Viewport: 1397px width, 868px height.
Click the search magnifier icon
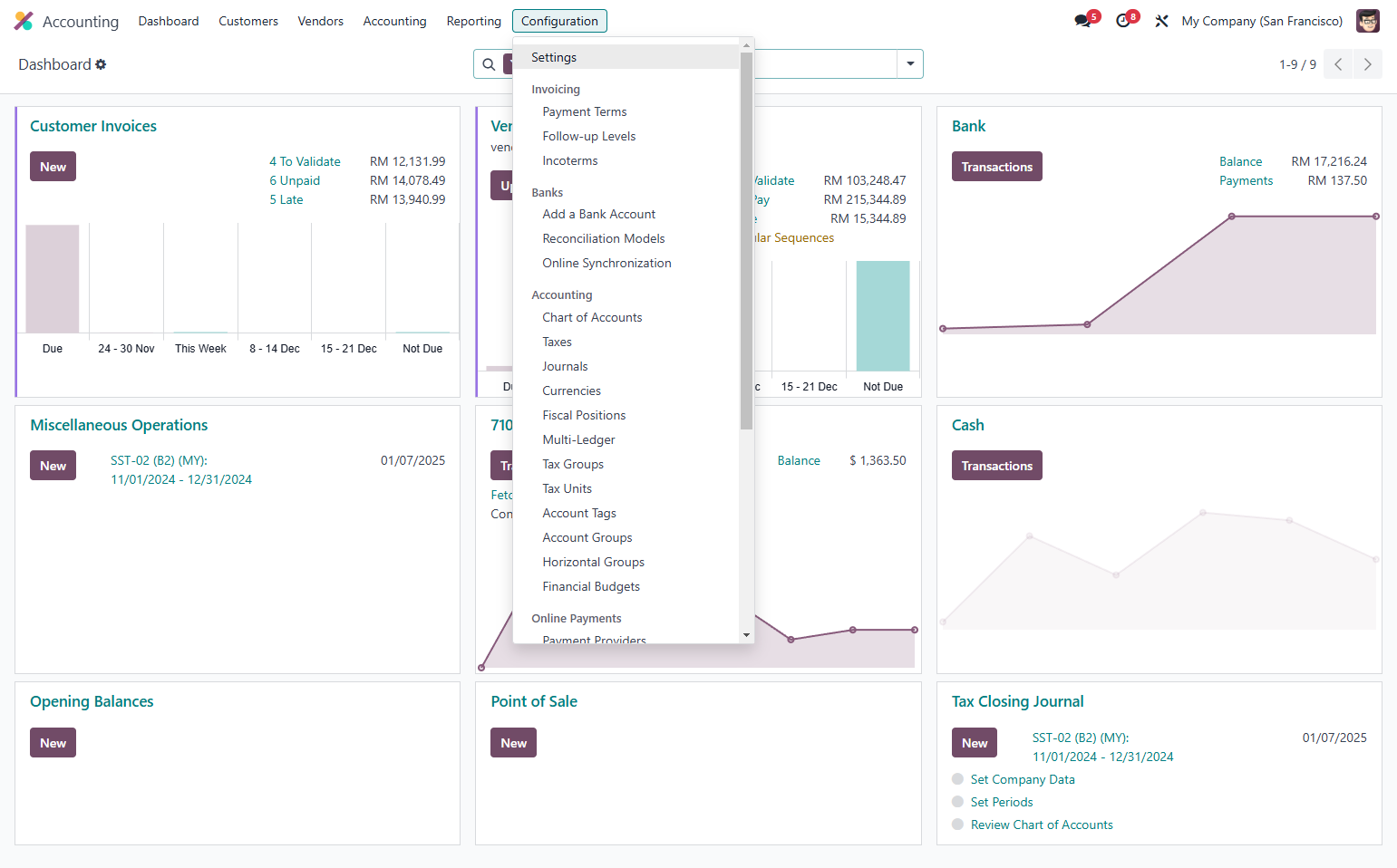pyautogui.click(x=489, y=64)
